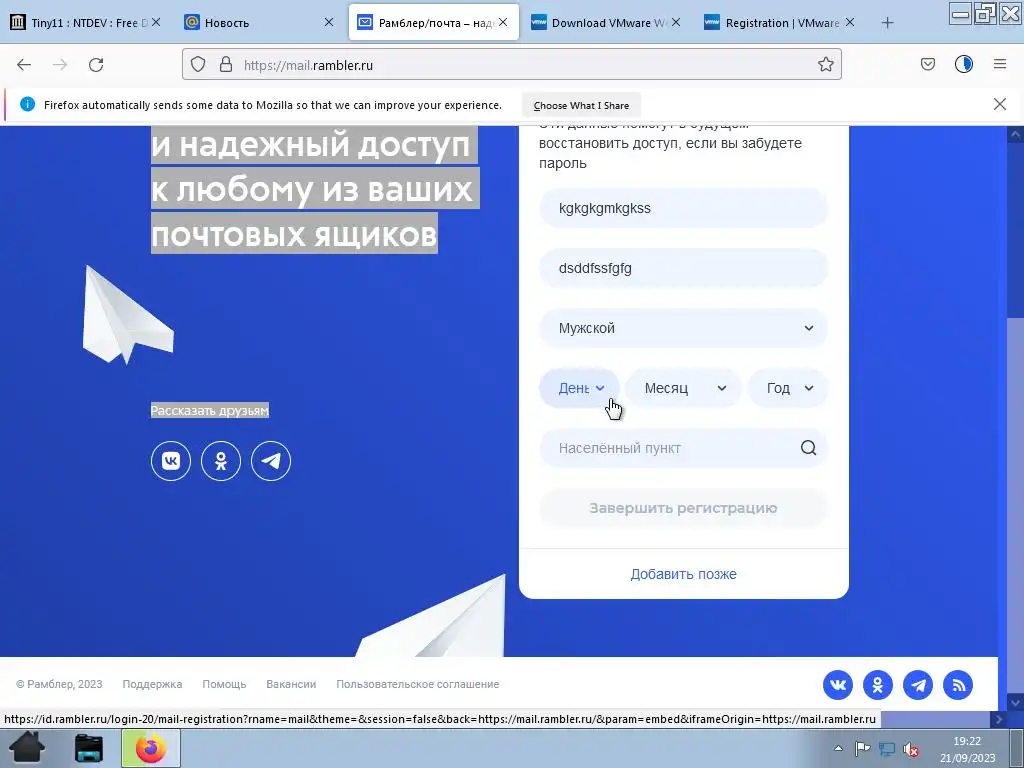Click the scrollbar down arrow
The height and width of the screenshot is (768, 1024).
pyautogui.click(x=1015, y=703)
